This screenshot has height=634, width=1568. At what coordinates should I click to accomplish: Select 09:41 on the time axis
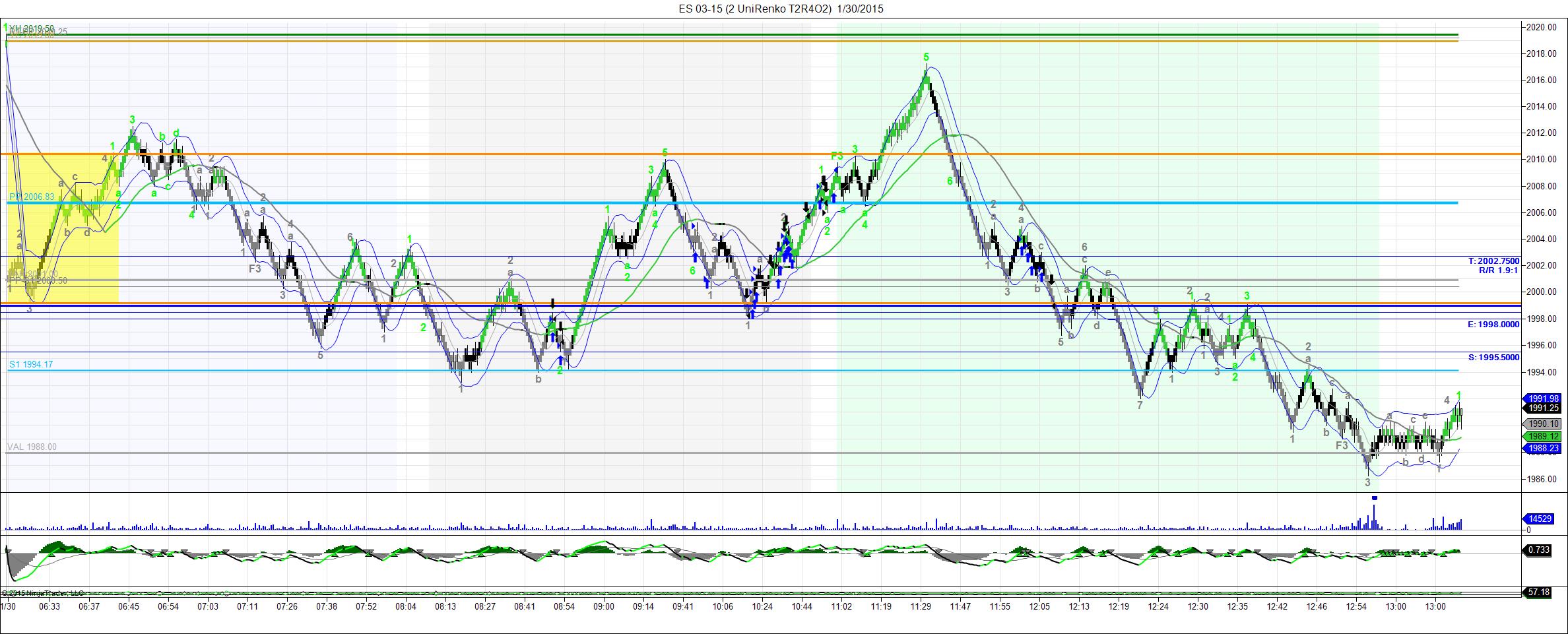pos(683,606)
